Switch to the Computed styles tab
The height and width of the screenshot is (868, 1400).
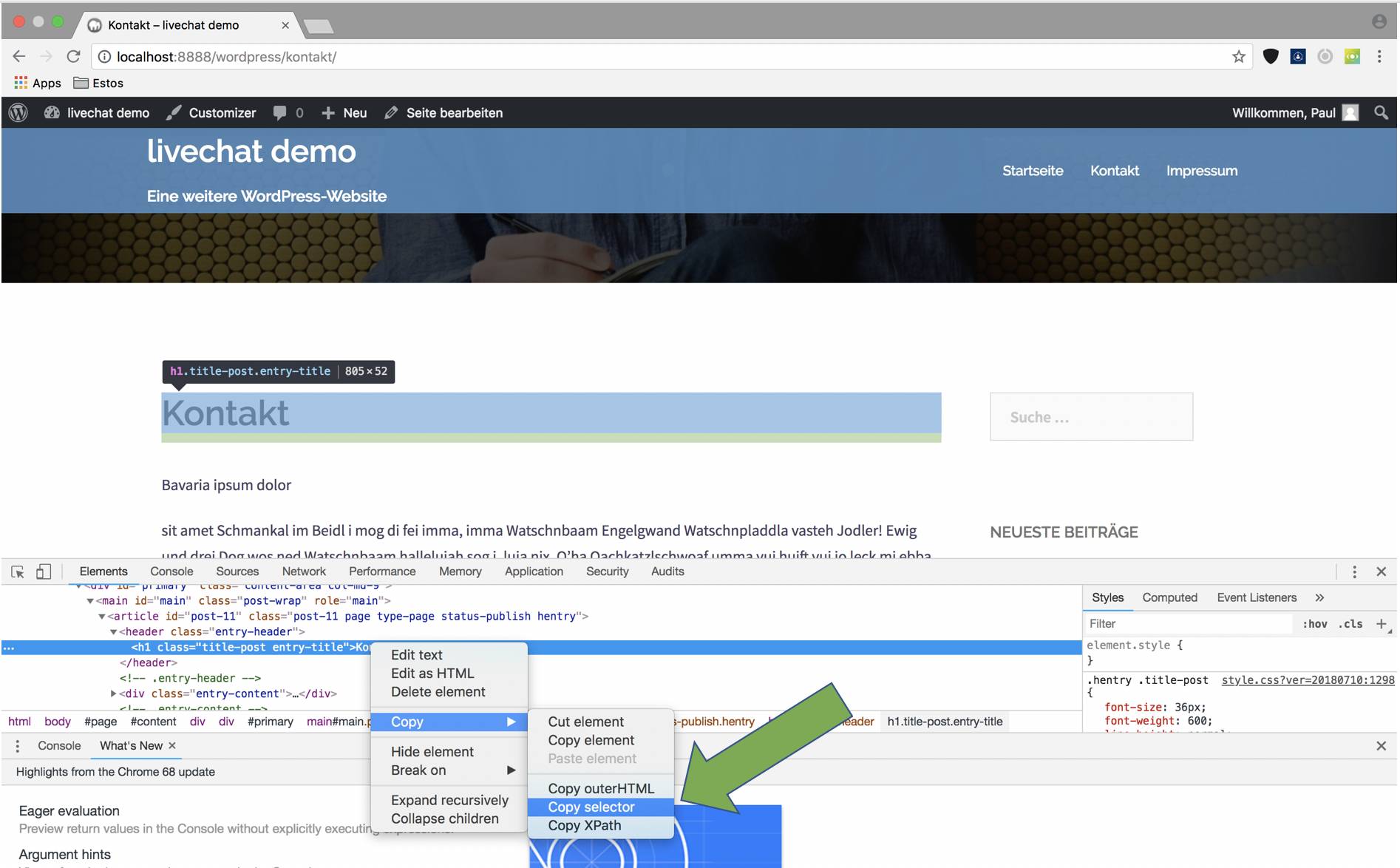tap(1169, 597)
